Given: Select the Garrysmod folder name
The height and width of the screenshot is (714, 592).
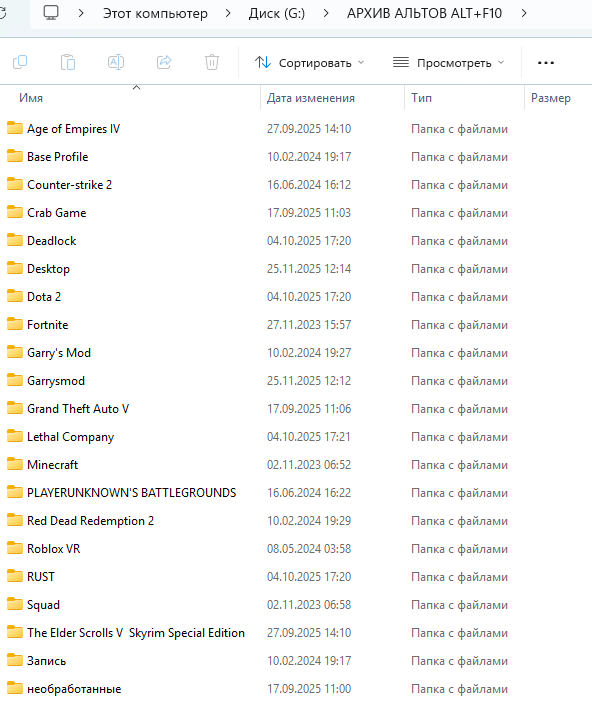Looking at the screenshot, I should tap(56, 381).
